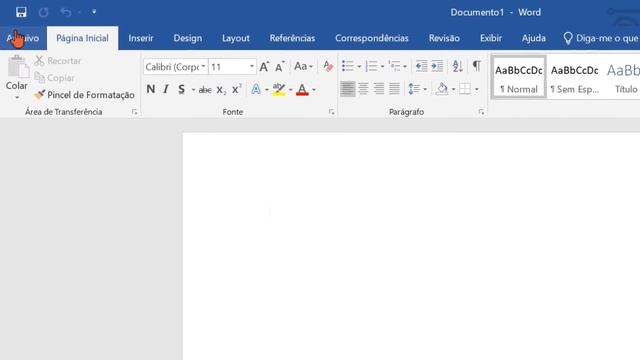
Task: Clear all formatting with eraser icon
Action: point(328,66)
